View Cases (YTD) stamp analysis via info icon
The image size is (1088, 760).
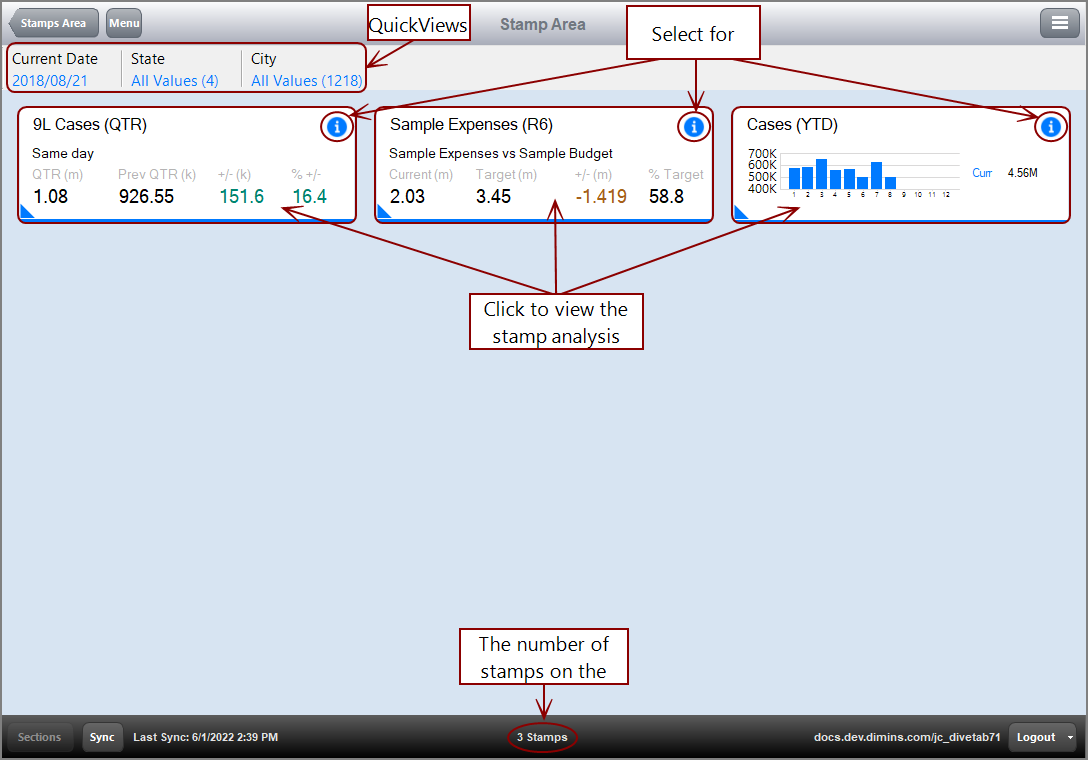click(1051, 127)
